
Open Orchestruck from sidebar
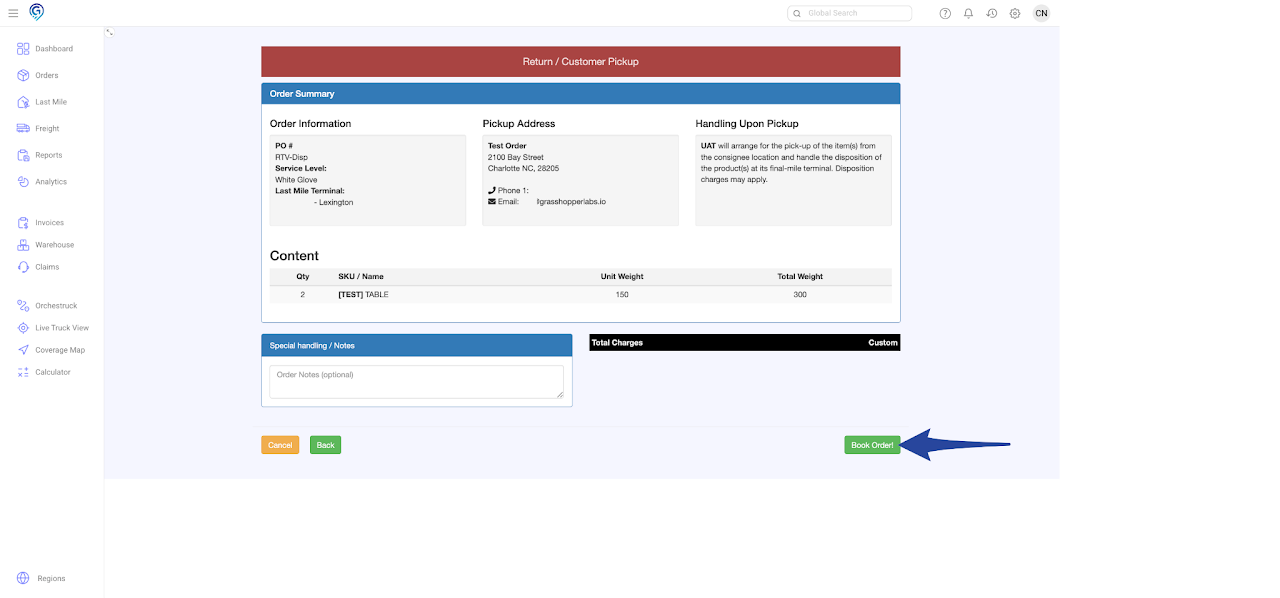click(56, 306)
